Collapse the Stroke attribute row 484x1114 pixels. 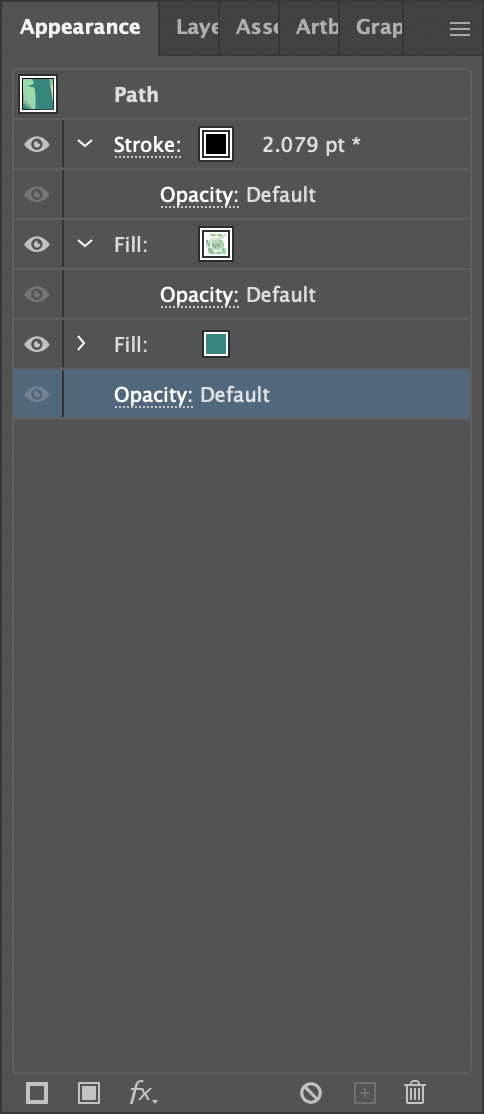85,144
